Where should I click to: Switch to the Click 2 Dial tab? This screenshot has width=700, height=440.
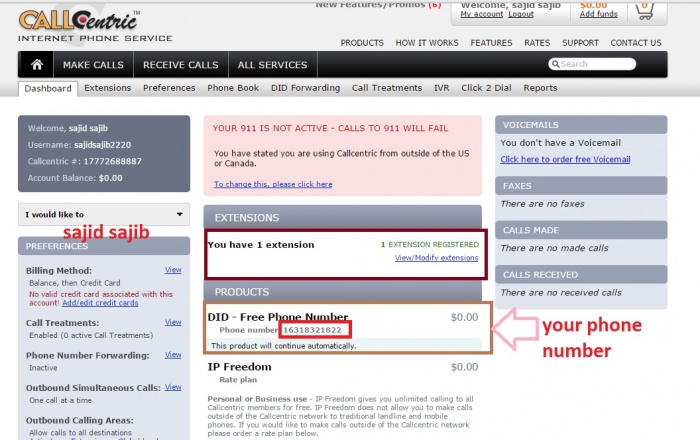486,88
